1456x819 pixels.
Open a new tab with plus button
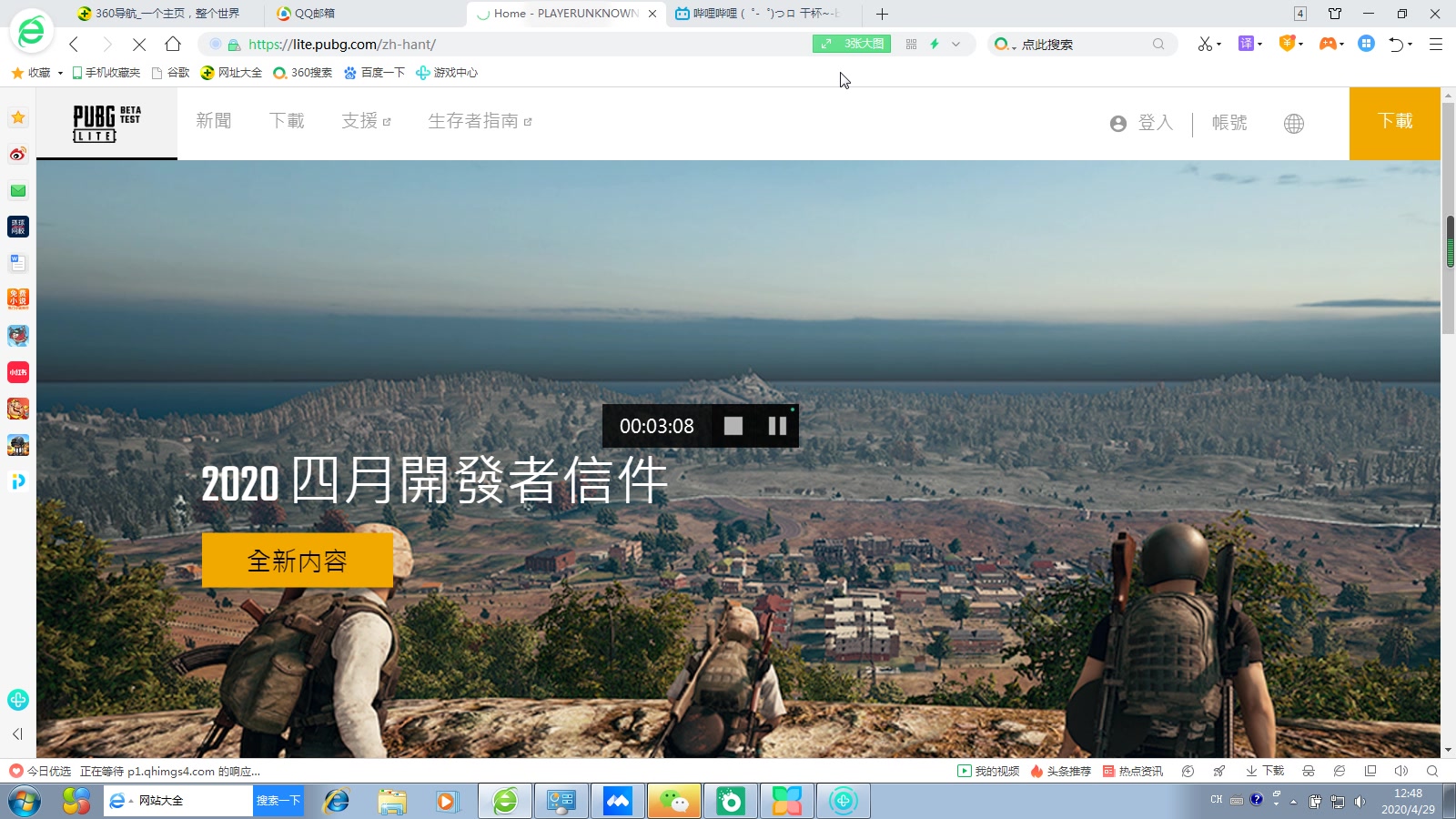(882, 14)
